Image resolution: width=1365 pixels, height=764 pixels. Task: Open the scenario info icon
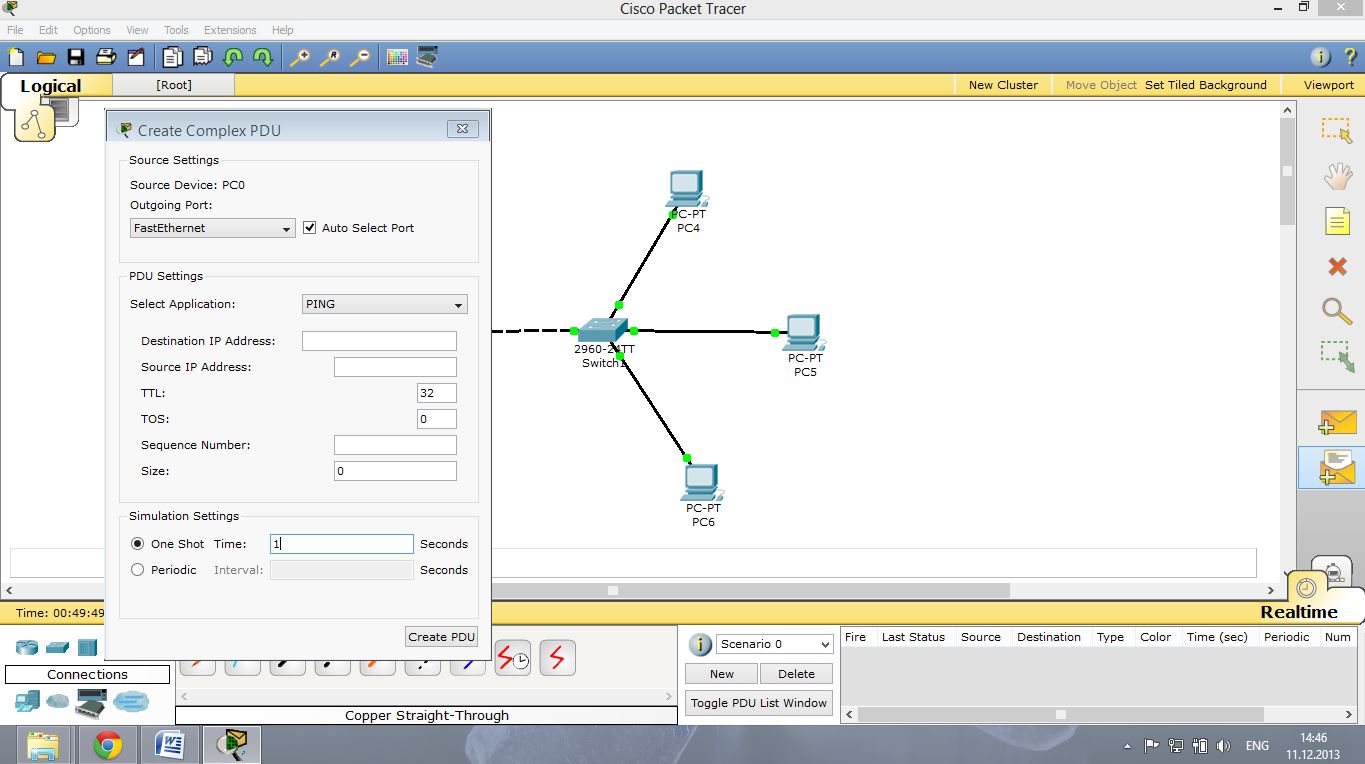click(x=700, y=644)
